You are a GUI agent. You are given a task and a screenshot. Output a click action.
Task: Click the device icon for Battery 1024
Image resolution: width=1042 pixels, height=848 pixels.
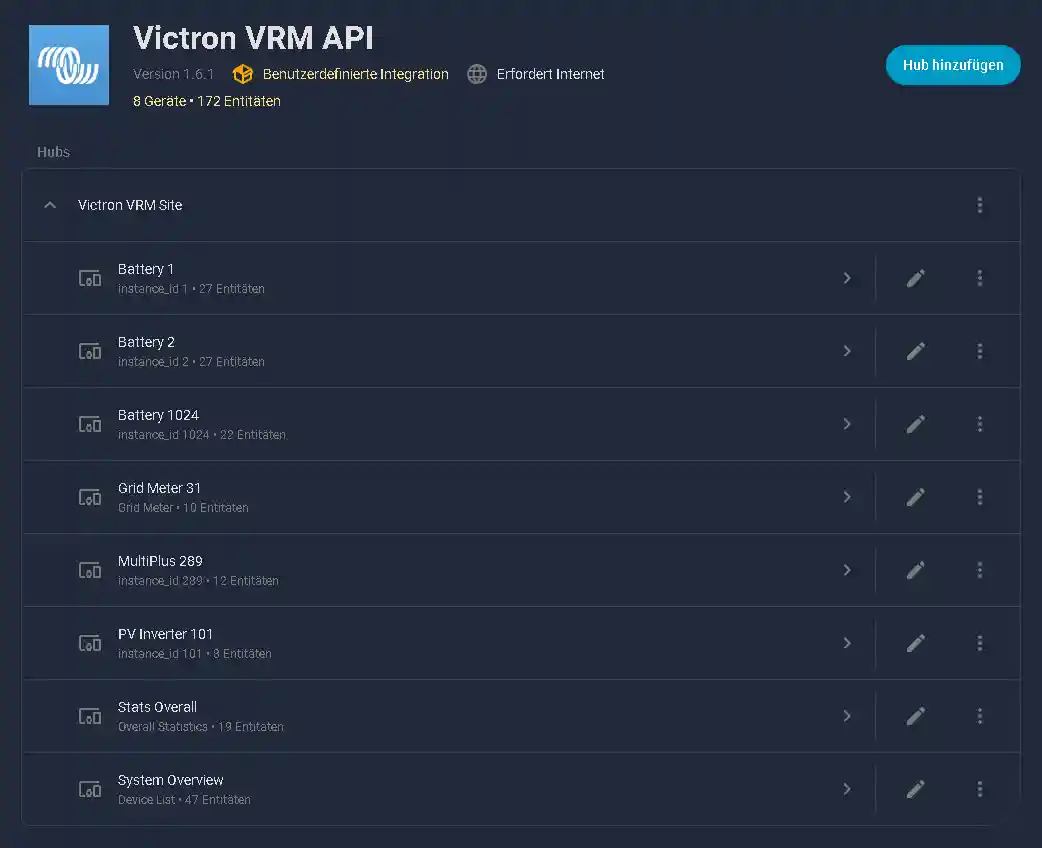tap(90, 425)
